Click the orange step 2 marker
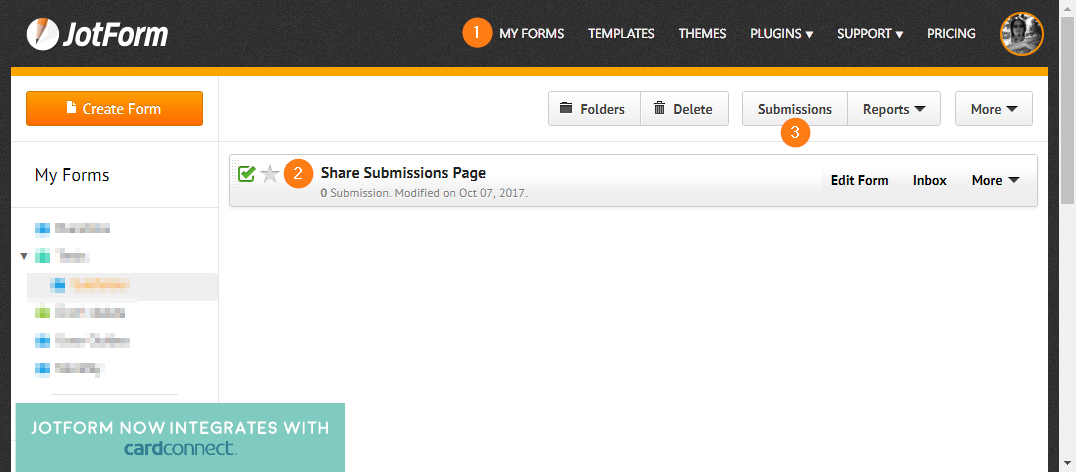The image size is (1076, 472). pyautogui.click(x=298, y=174)
